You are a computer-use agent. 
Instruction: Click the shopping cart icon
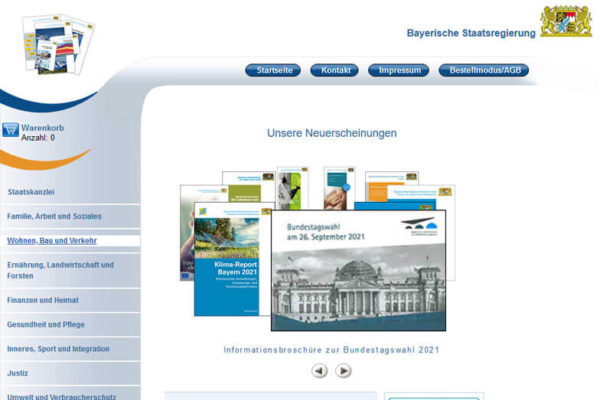pos(10,130)
